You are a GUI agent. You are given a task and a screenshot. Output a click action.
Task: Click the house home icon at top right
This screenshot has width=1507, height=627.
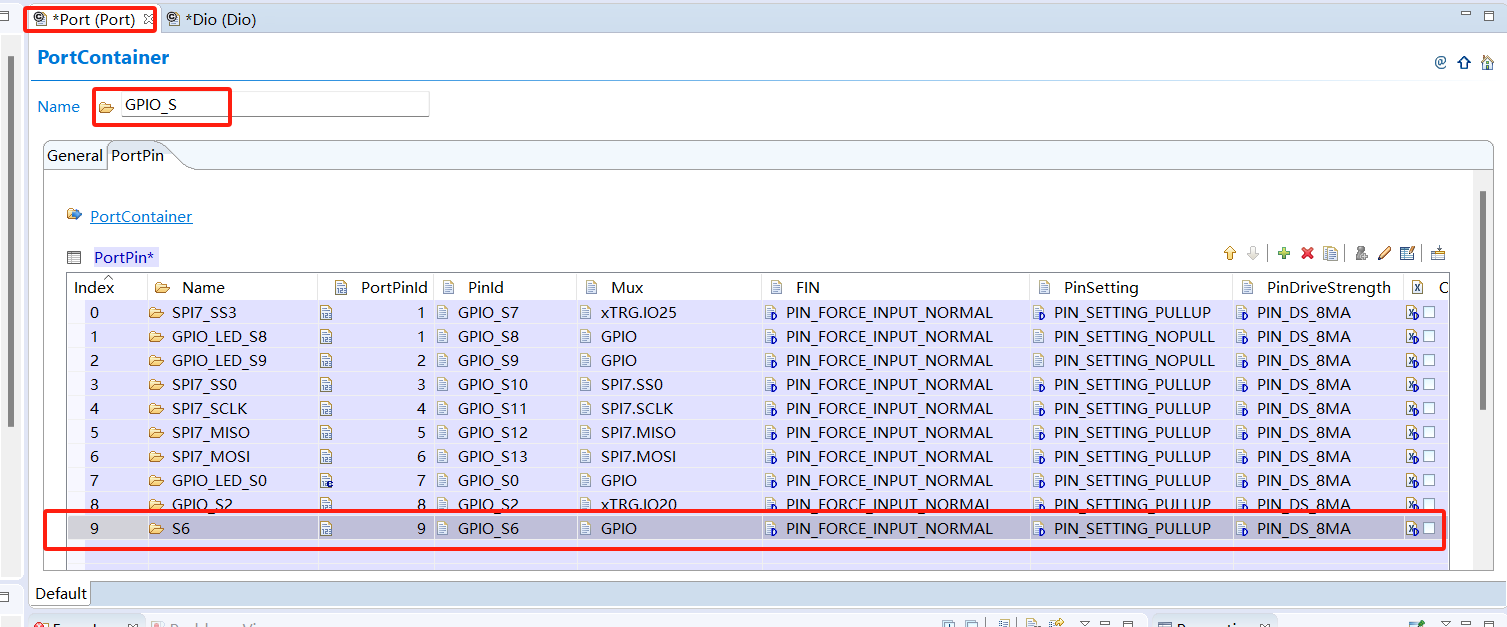[x=1487, y=62]
